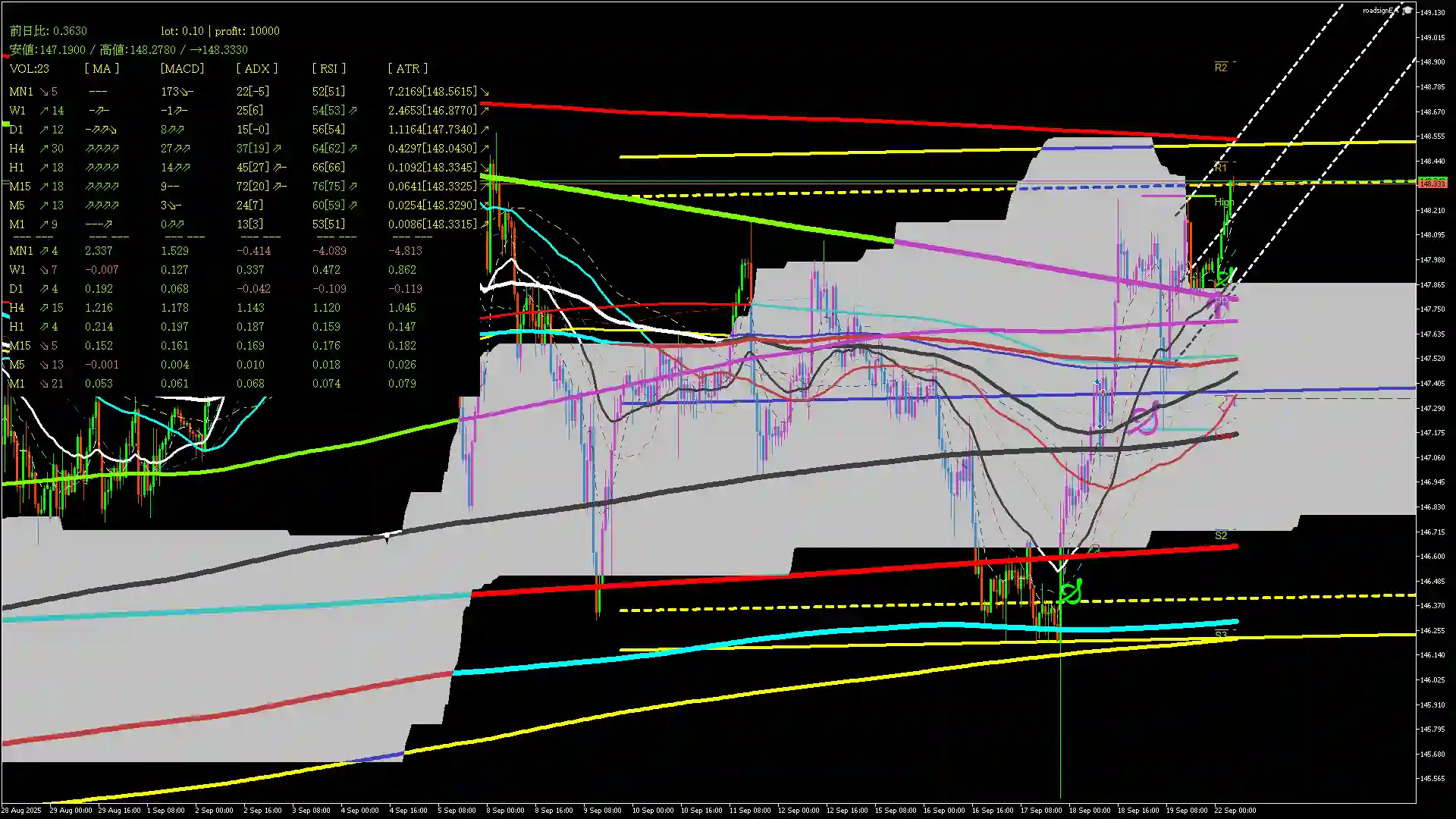Click the roadsignEA expert advisor hat icon
The width and height of the screenshot is (1456, 819).
click(x=1407, y=10)
